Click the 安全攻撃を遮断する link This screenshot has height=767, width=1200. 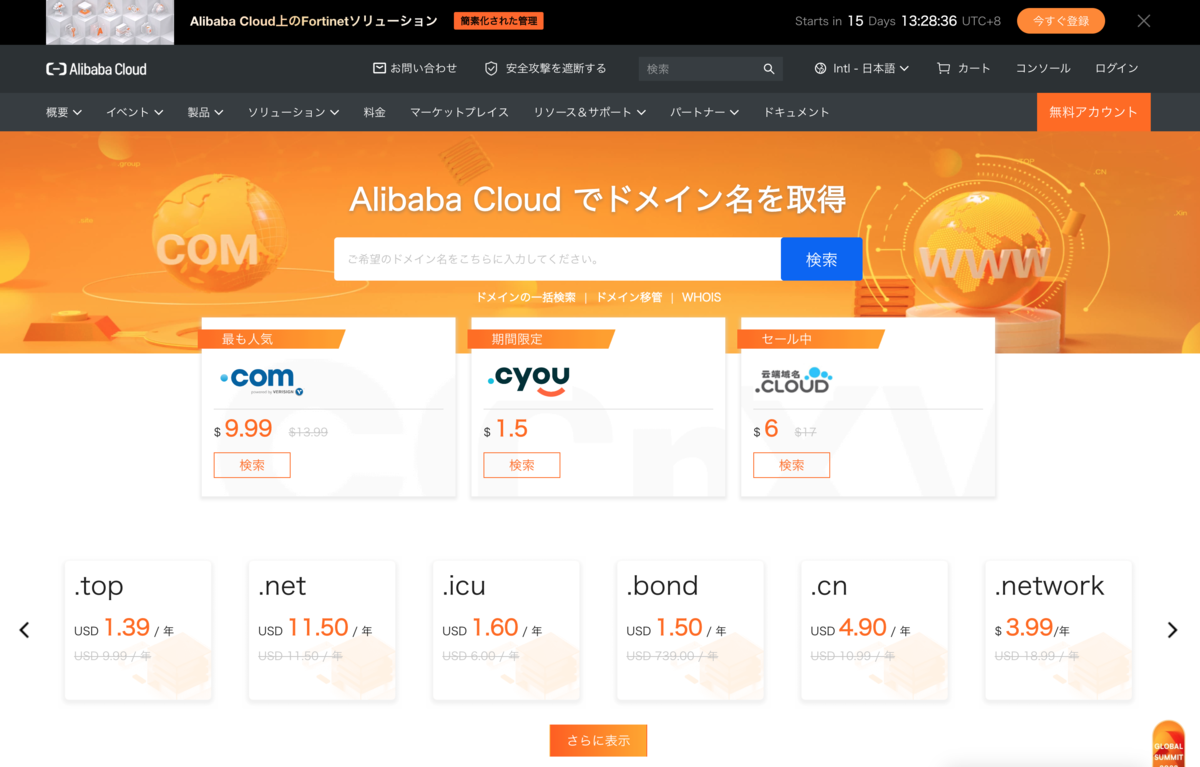click(556, 69)
